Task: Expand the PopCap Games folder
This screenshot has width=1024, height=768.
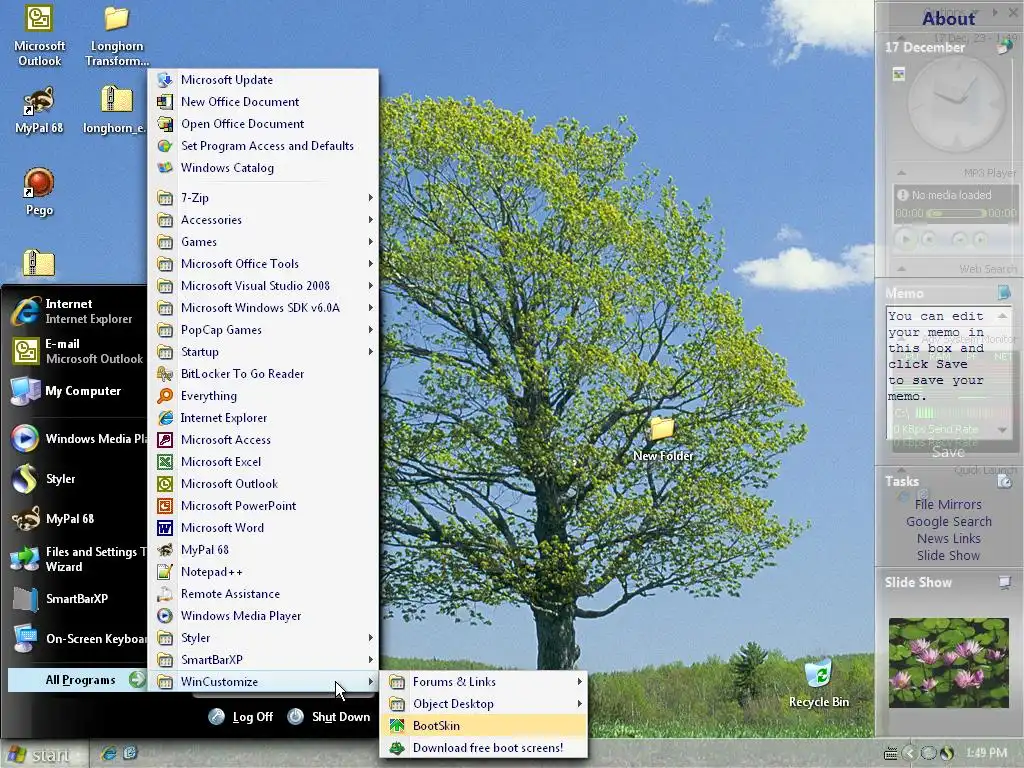Action: [x=264, y=330]
